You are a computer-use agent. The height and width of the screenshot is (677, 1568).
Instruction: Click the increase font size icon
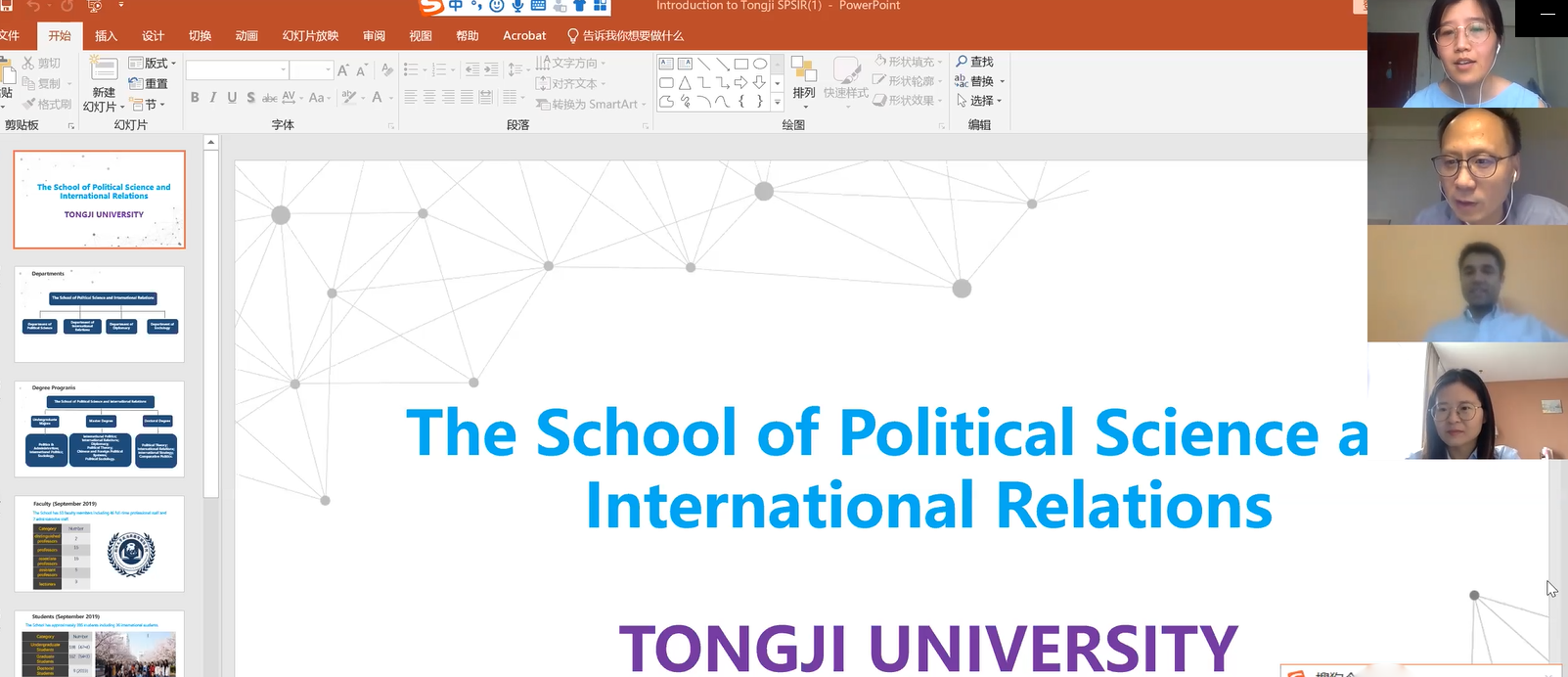342,70
